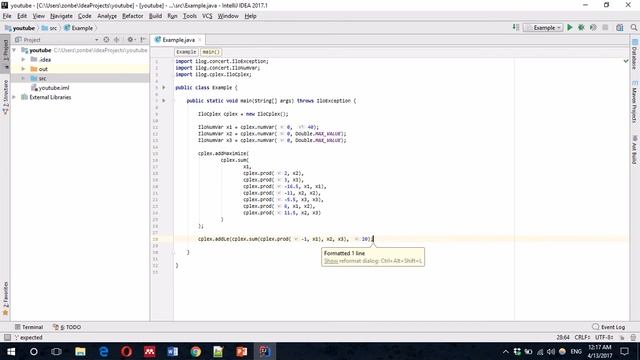Click the run gutter arrow beside class Example
This screenshot has height=360, width=640.
coord(164,87)
